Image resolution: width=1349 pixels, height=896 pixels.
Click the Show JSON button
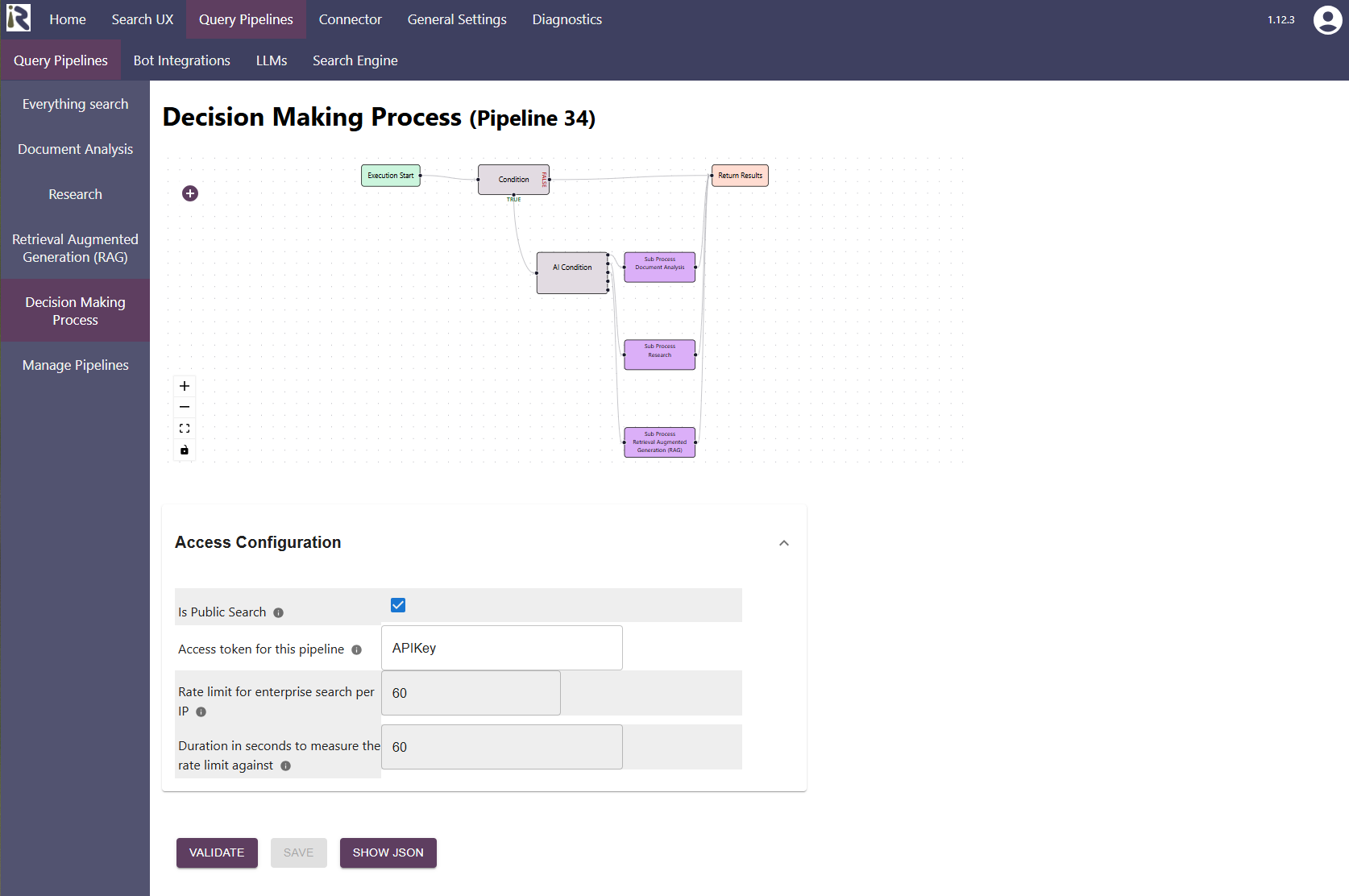[x=388, y=852]
